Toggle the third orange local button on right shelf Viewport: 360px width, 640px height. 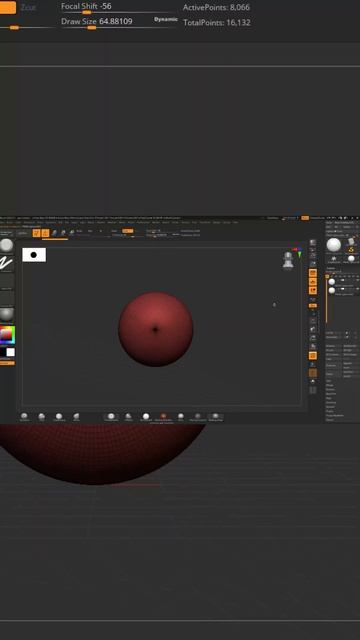pyautogui.click(x=313, y=291)
